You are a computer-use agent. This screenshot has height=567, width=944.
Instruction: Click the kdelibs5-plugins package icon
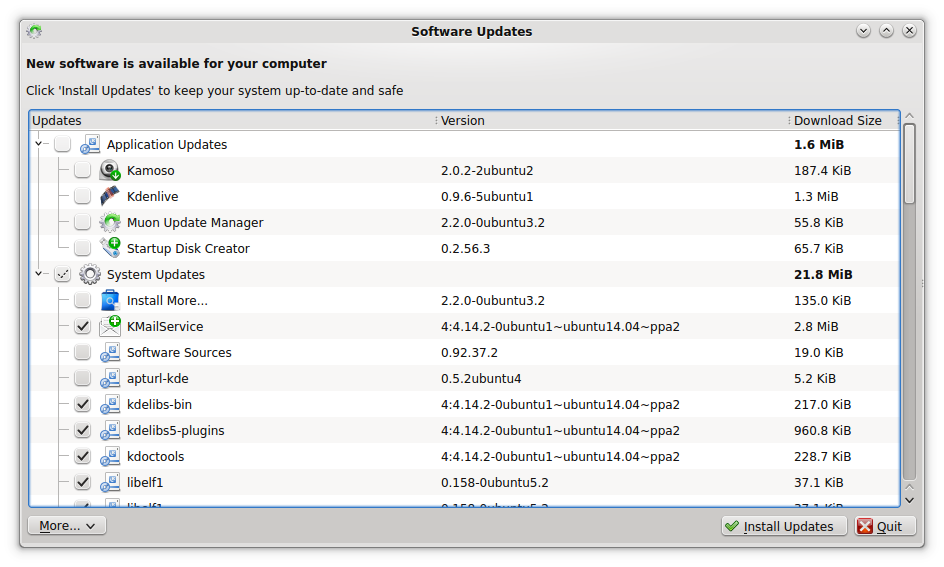(110, 430)
